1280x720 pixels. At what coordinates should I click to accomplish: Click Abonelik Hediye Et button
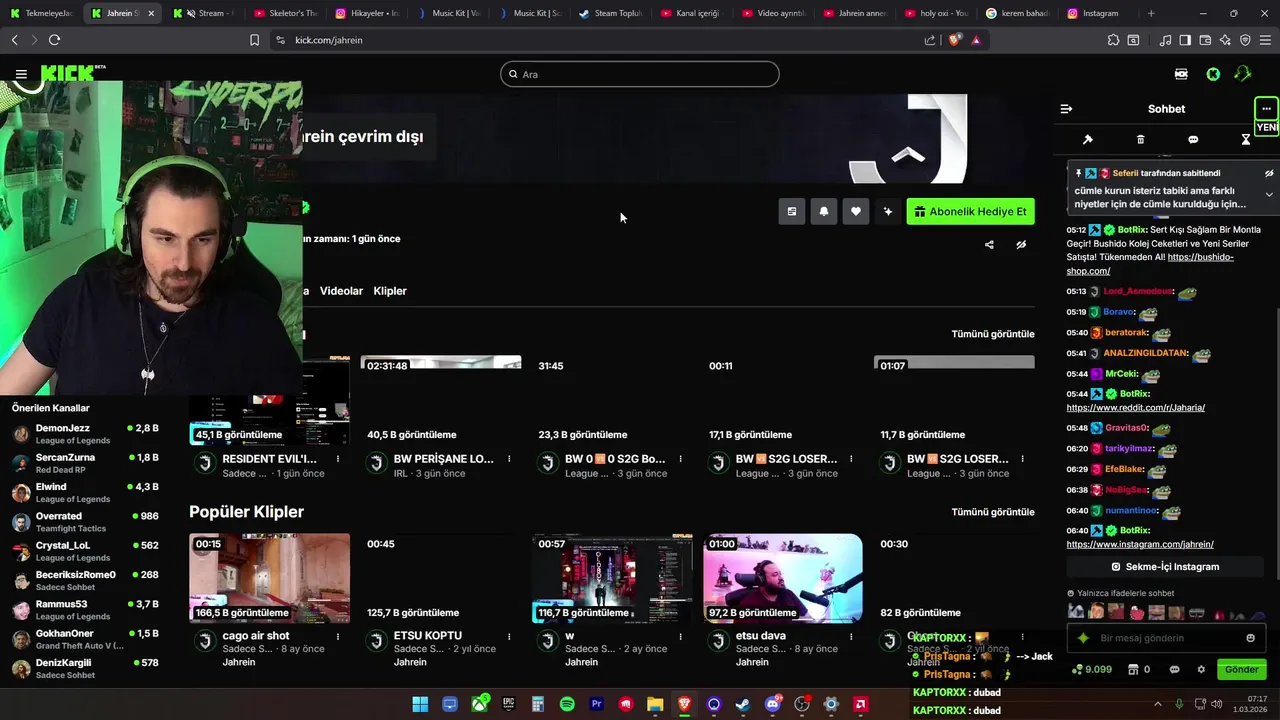(970, 211)
